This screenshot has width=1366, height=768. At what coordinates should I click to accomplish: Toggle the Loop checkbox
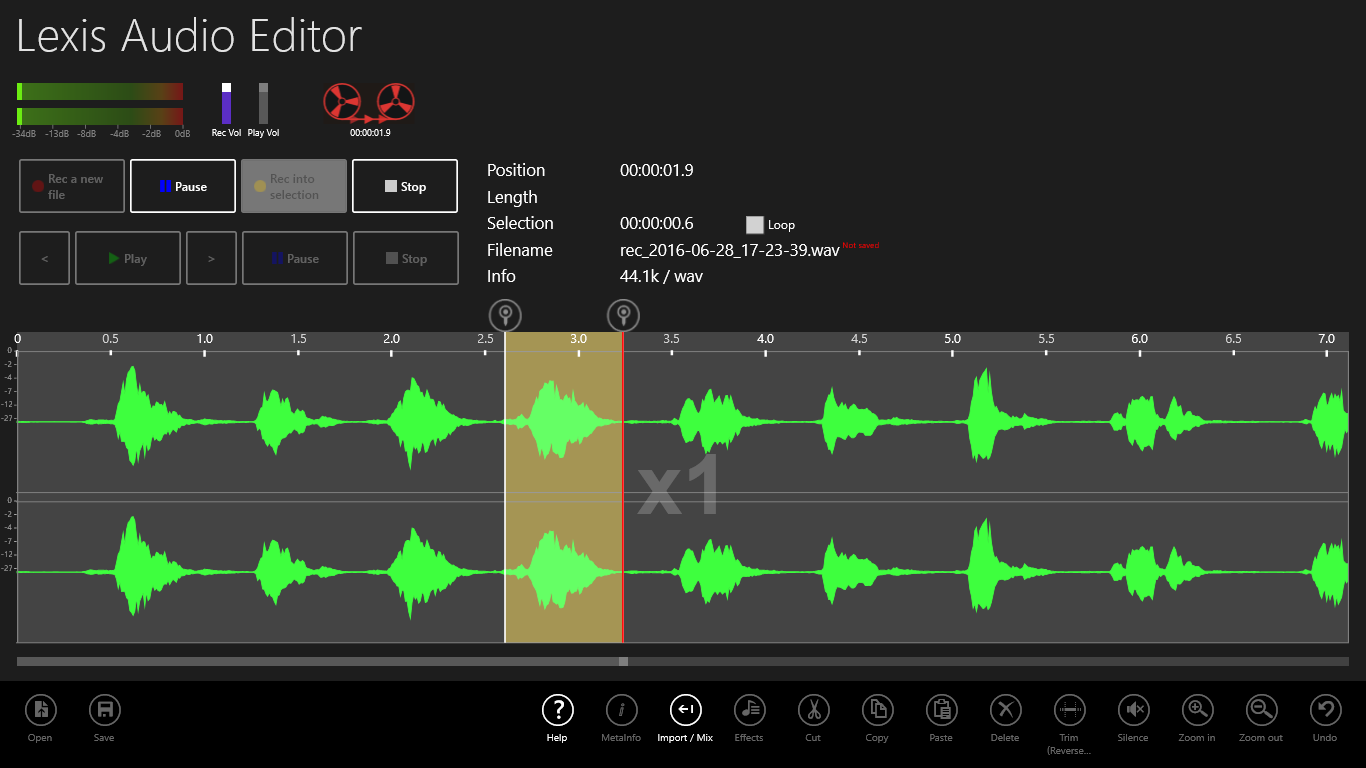coord(755,225)
